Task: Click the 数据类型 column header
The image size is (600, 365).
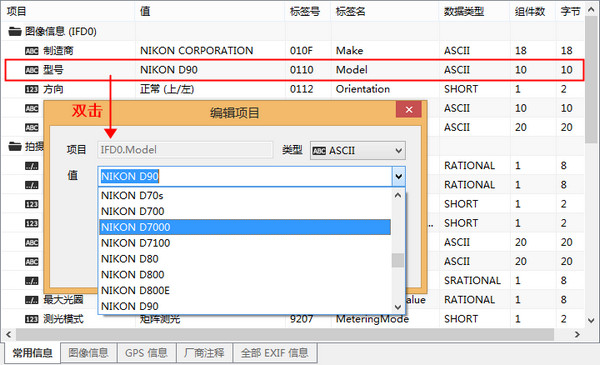Action: point(474,11)
